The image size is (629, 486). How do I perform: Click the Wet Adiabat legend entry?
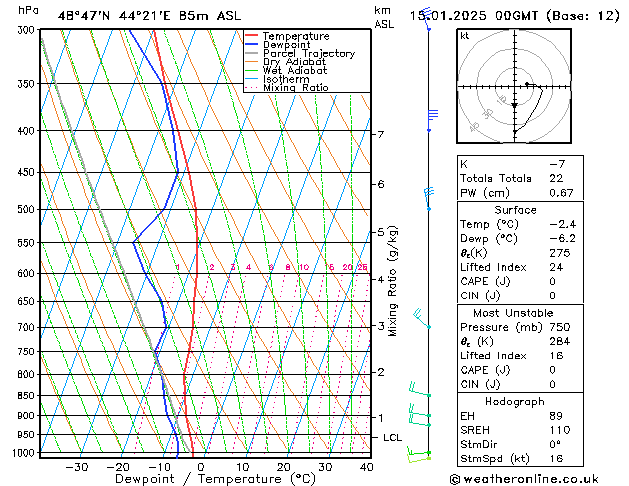point(295,70)
